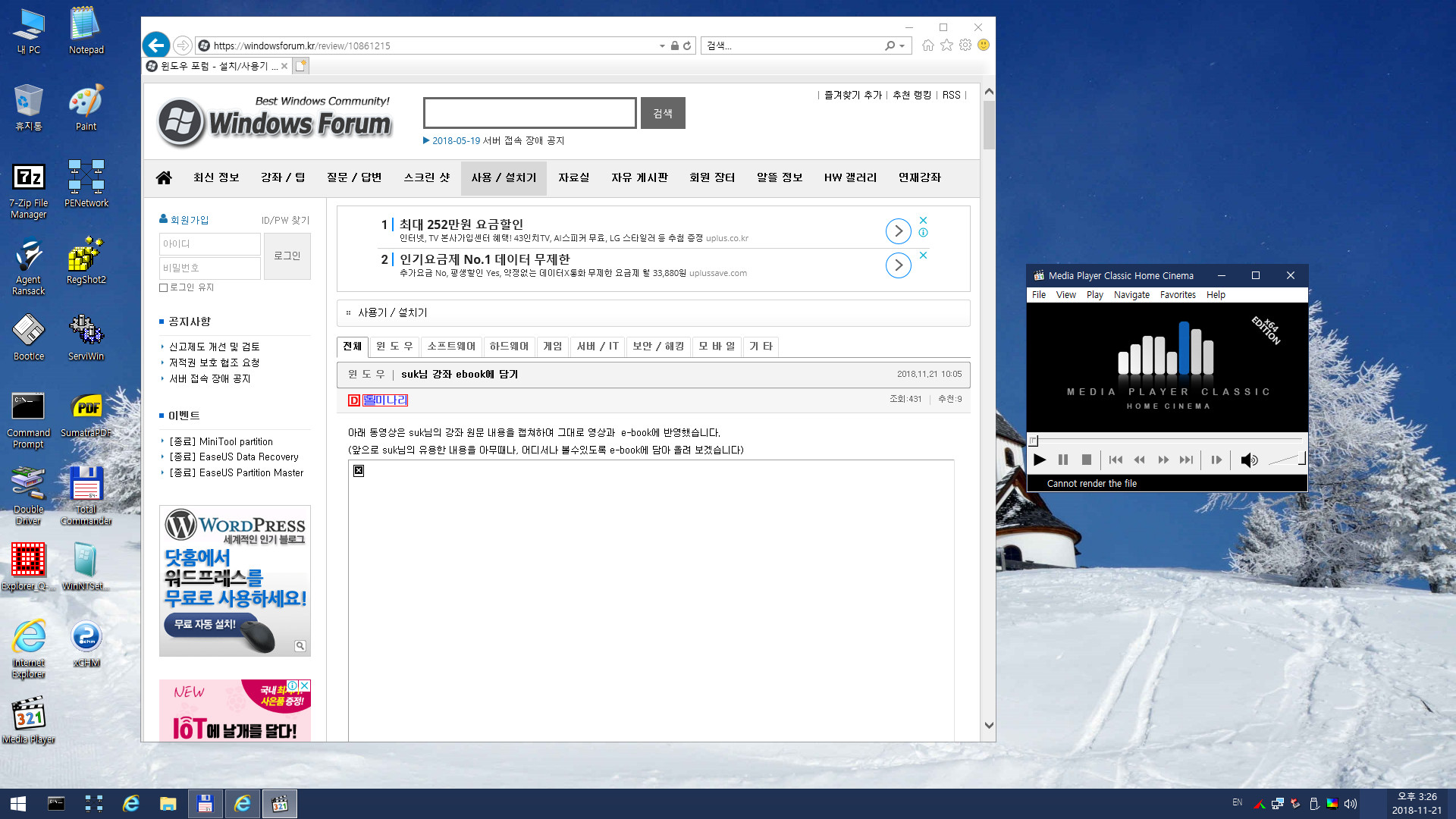This screenshot has height=819, width=1456.
Task: Click the frame step button in MPC
Action: pos(1216,460)
